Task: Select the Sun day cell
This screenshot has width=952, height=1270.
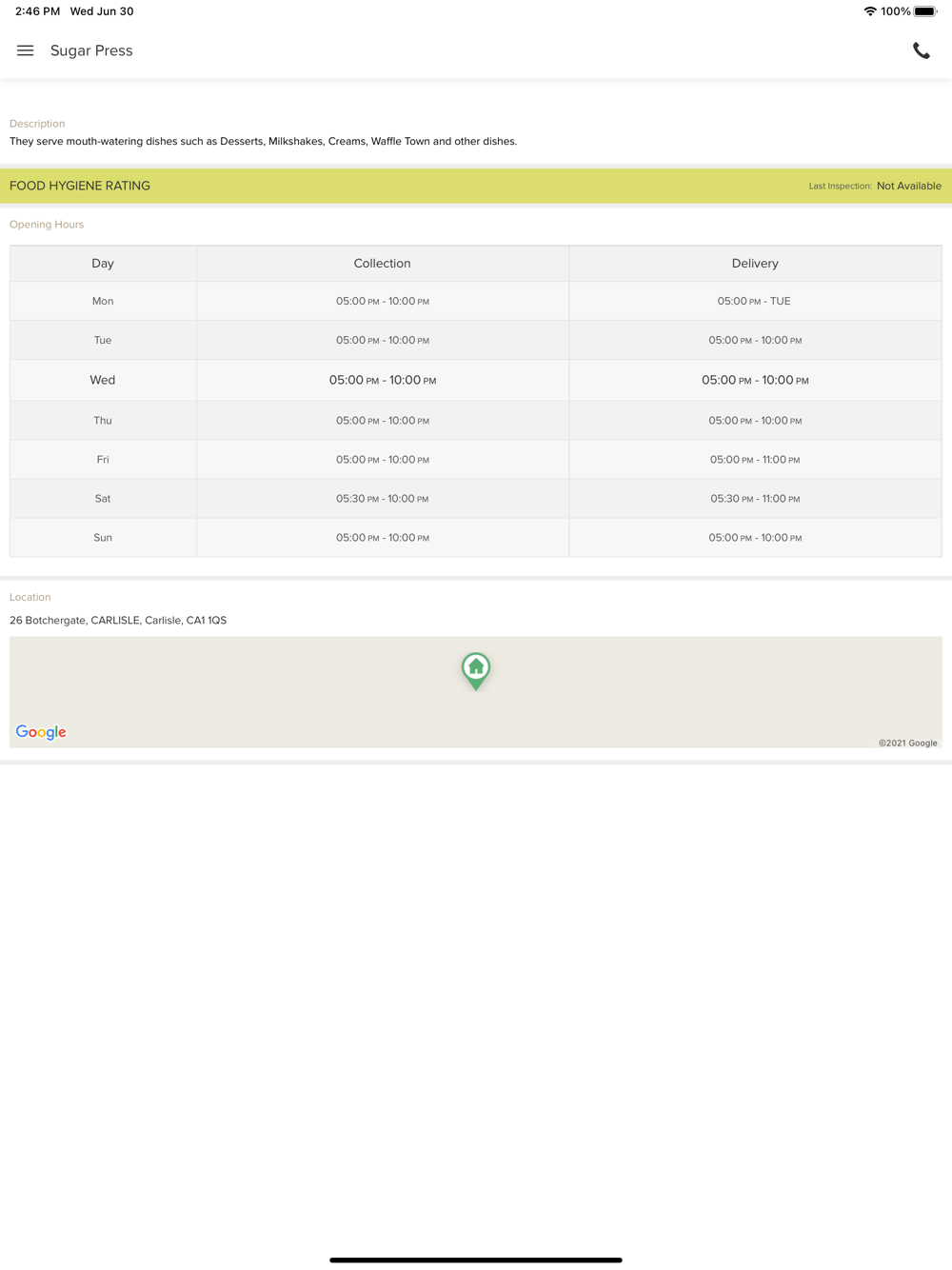Action: (x=103, y=537)
